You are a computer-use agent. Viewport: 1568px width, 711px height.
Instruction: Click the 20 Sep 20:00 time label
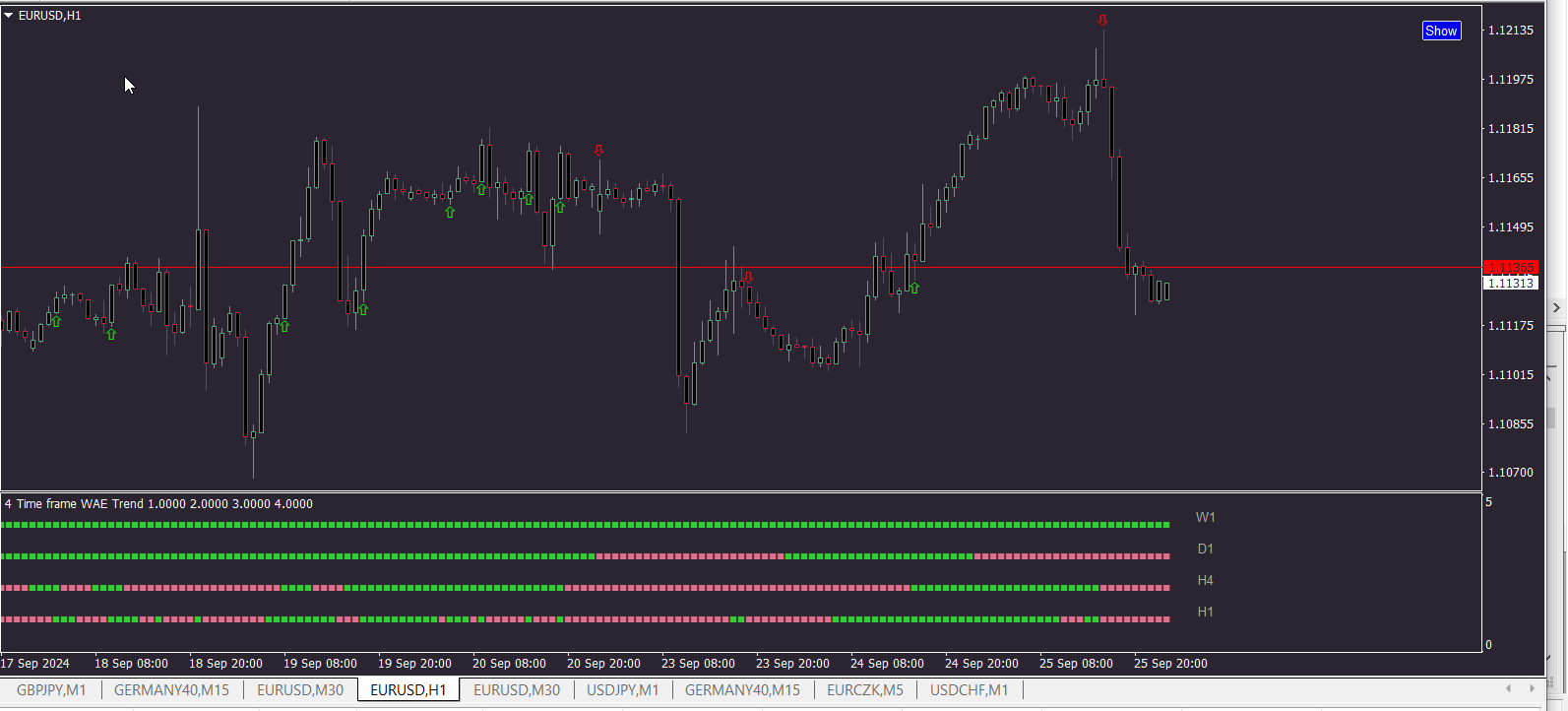603,664
